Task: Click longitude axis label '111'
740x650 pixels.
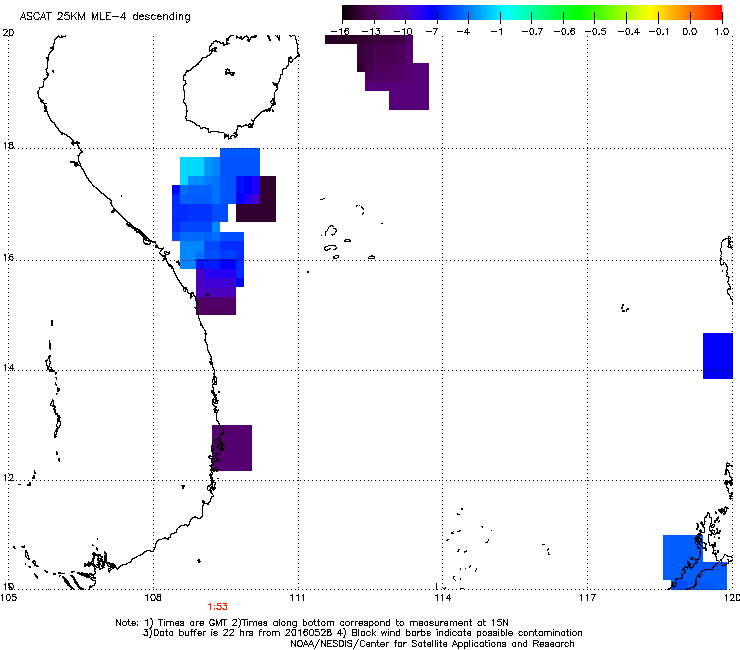Action: point(297,598)
